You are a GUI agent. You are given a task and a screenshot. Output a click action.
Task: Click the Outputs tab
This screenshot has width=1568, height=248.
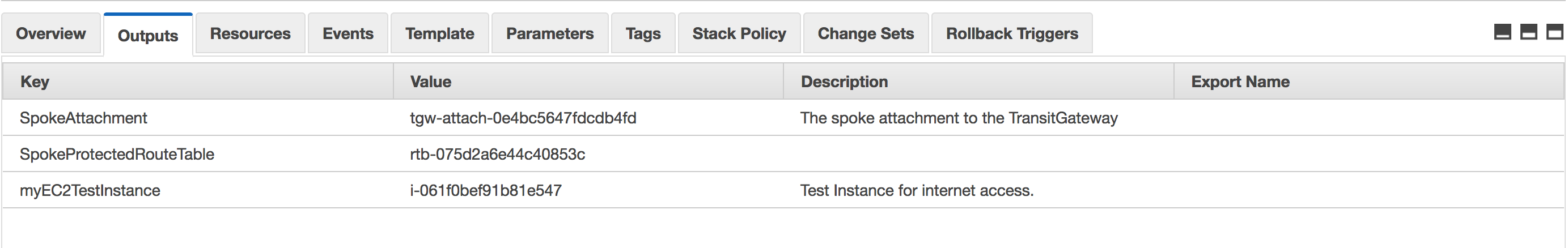pos(148,35)
